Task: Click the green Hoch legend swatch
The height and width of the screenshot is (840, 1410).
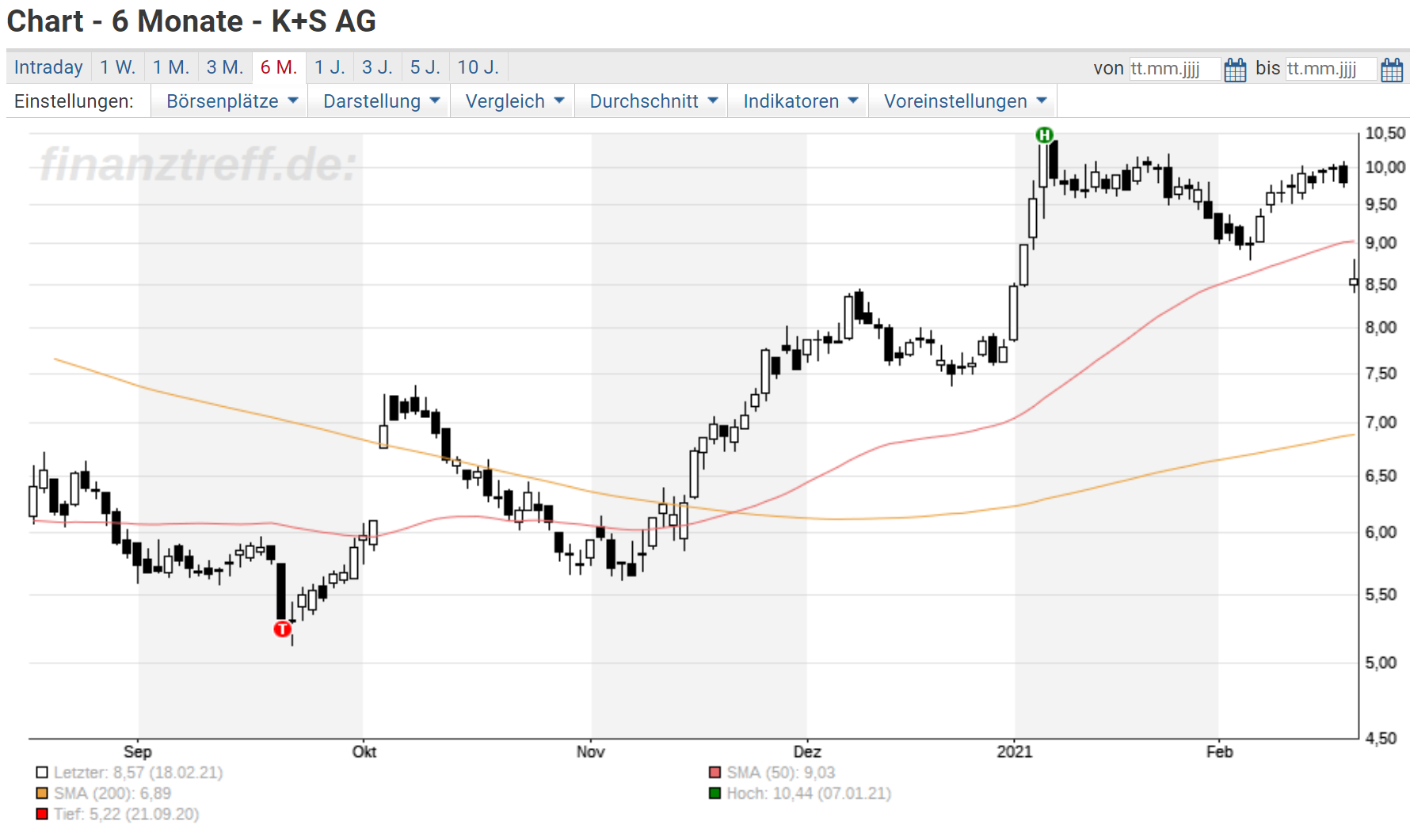Action: (715, 793)
